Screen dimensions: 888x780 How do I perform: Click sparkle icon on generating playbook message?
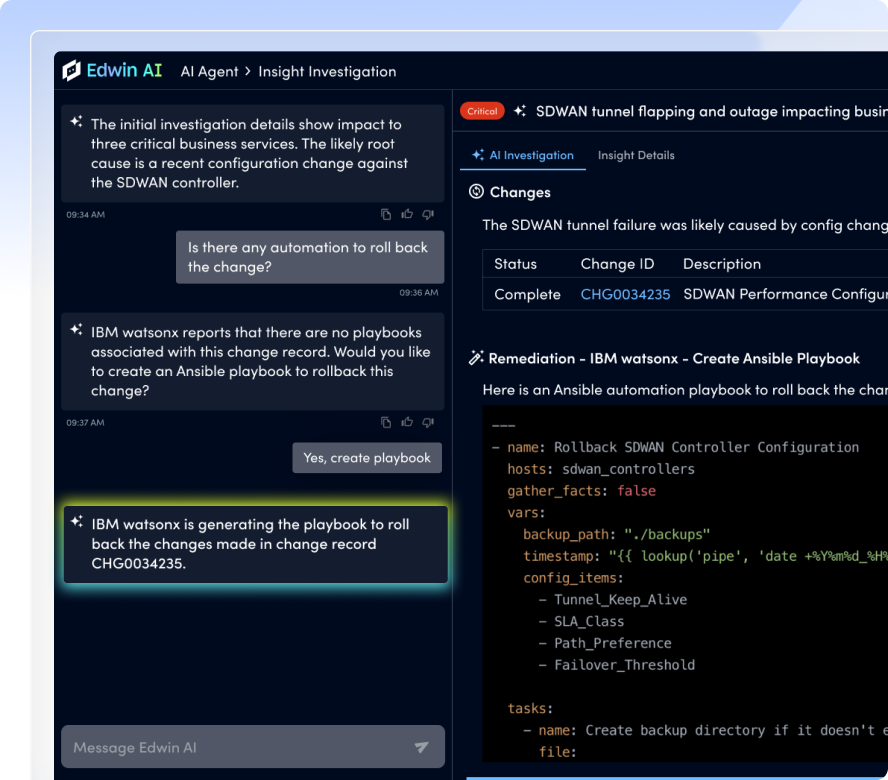(77, 522)
